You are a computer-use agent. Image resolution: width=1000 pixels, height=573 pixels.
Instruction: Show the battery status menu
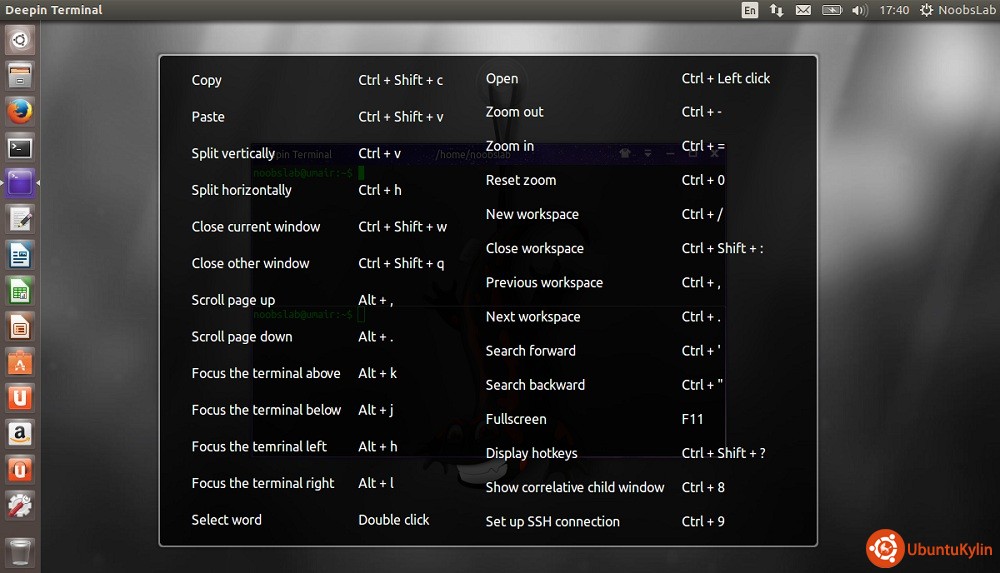831,10
